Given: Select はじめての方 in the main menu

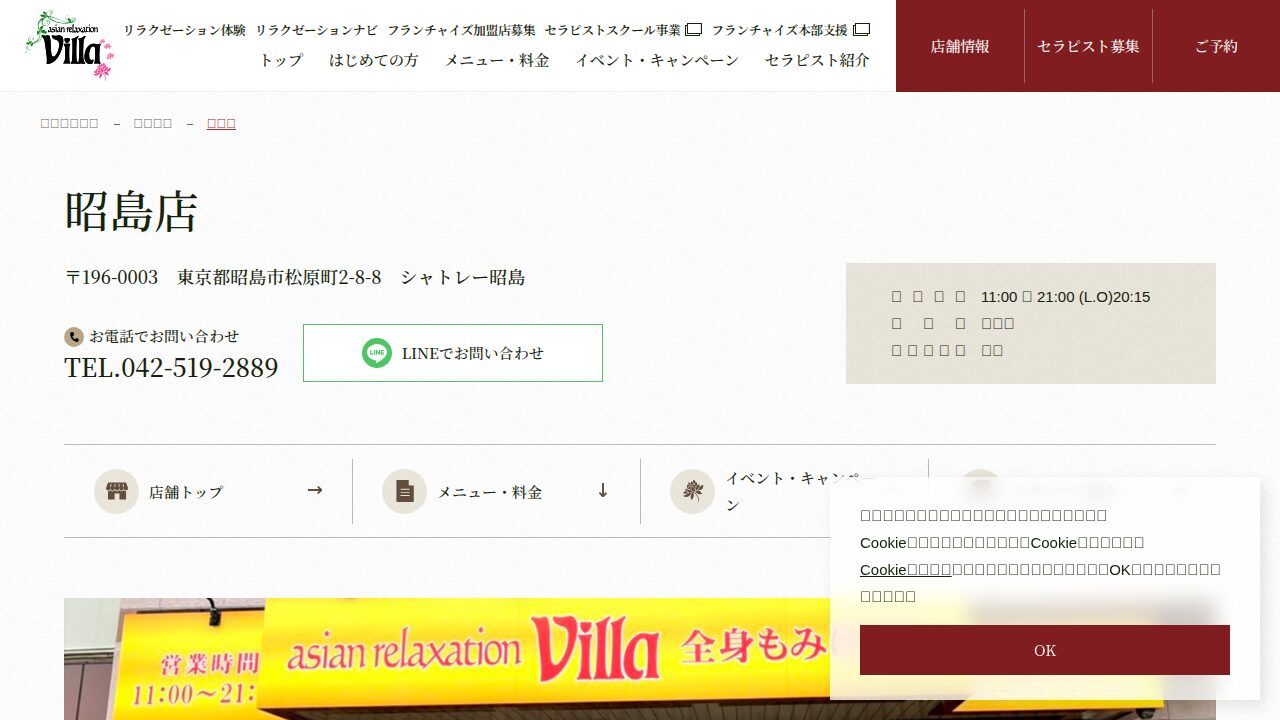Looking at the screenshot, I should (x=374, y=60).
